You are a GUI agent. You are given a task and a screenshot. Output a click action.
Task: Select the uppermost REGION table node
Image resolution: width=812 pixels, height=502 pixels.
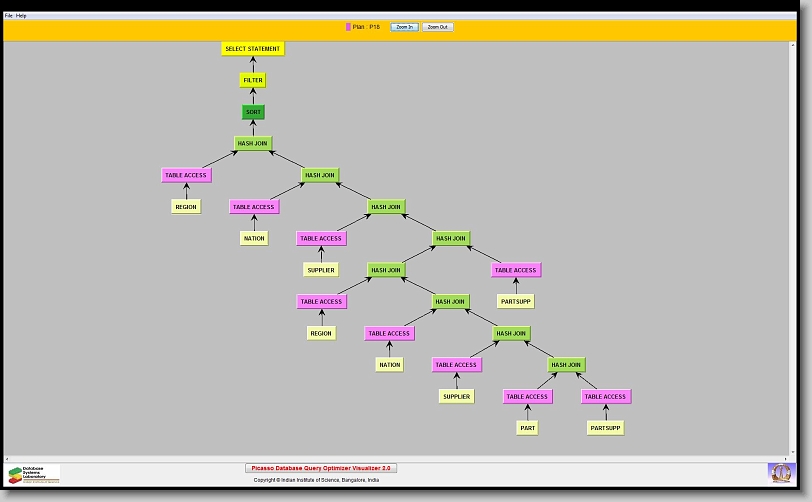186,207
